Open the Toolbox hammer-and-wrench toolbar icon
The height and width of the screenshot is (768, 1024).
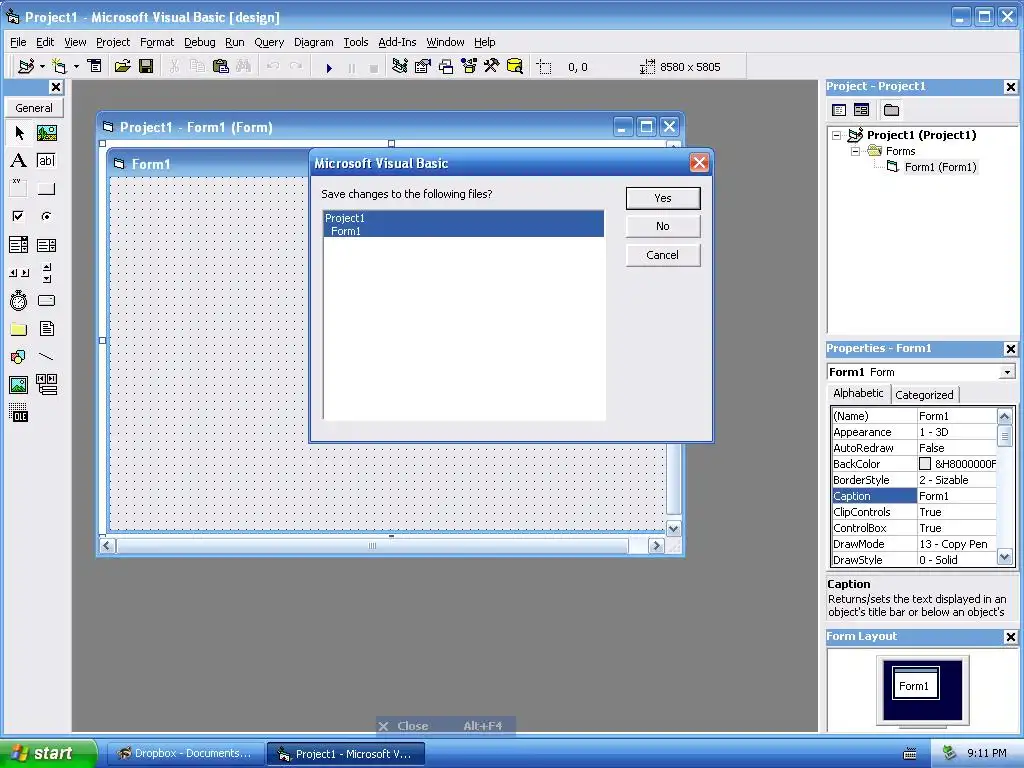[492, 67]
